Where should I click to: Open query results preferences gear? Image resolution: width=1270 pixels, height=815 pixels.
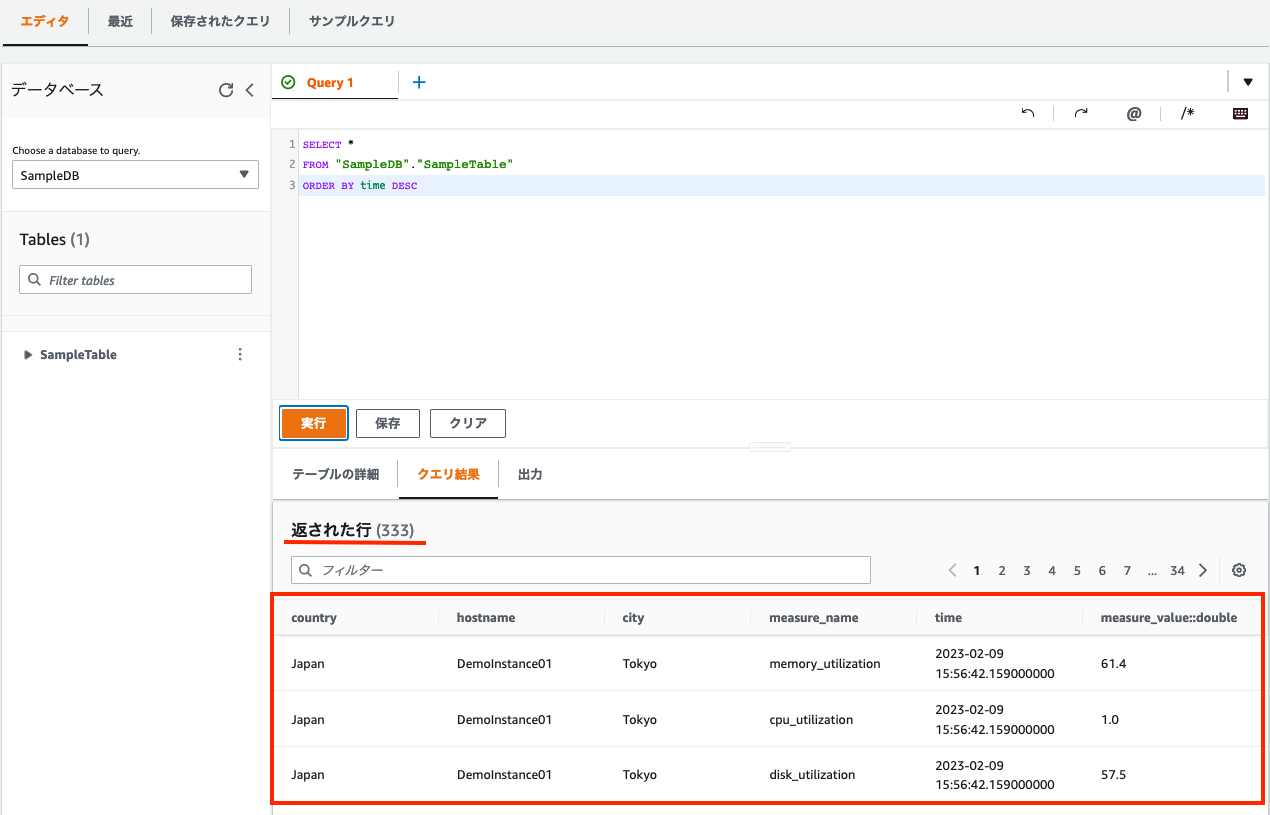coord(1239,569)
